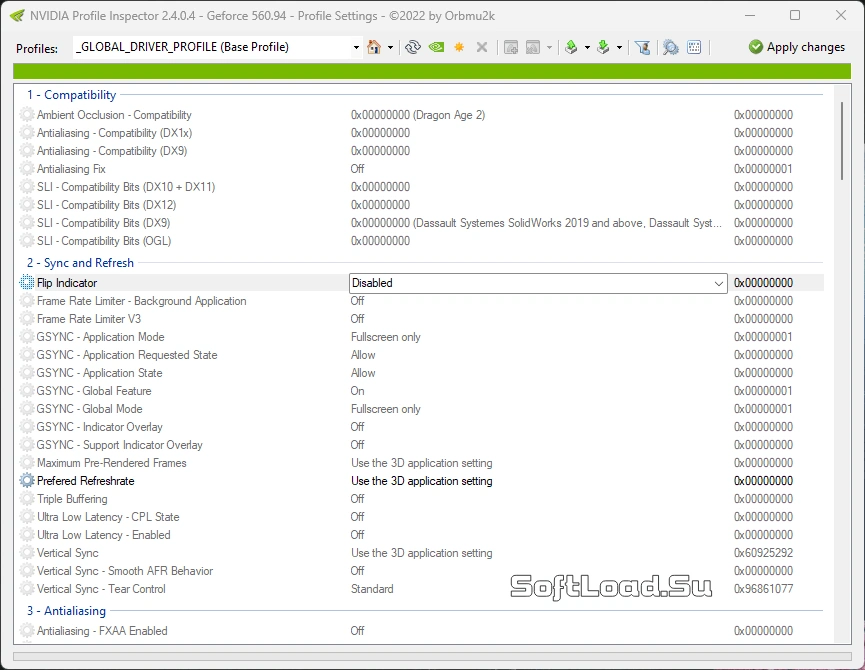Open the Flip Indicator Disabled dropdown
Screen dimensions: 865x670
718,283
